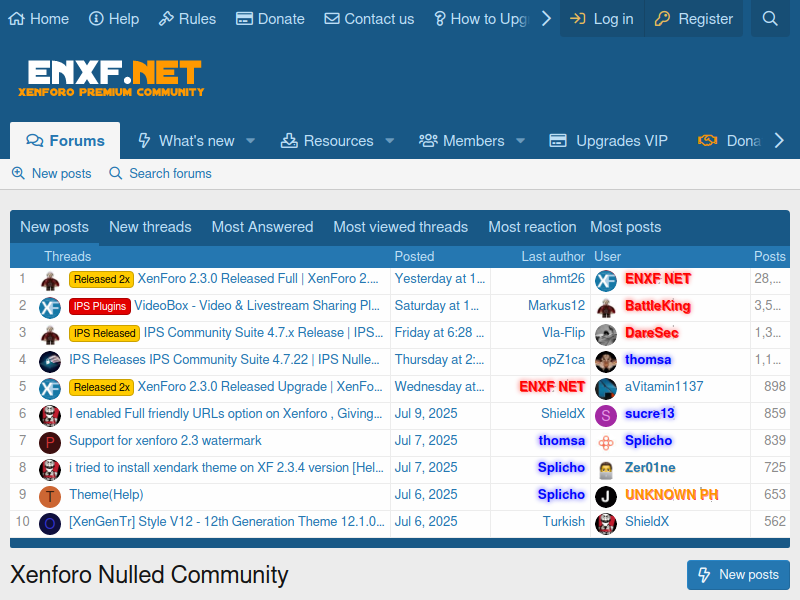Open aVitamin1137 user profile

(x=664, y=387)
